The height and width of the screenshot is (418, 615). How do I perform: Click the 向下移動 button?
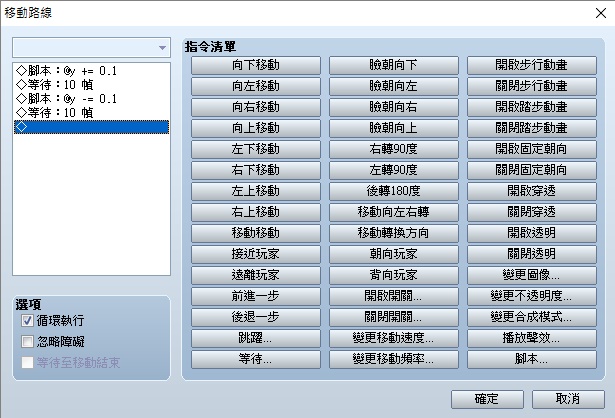coord(256,65)
